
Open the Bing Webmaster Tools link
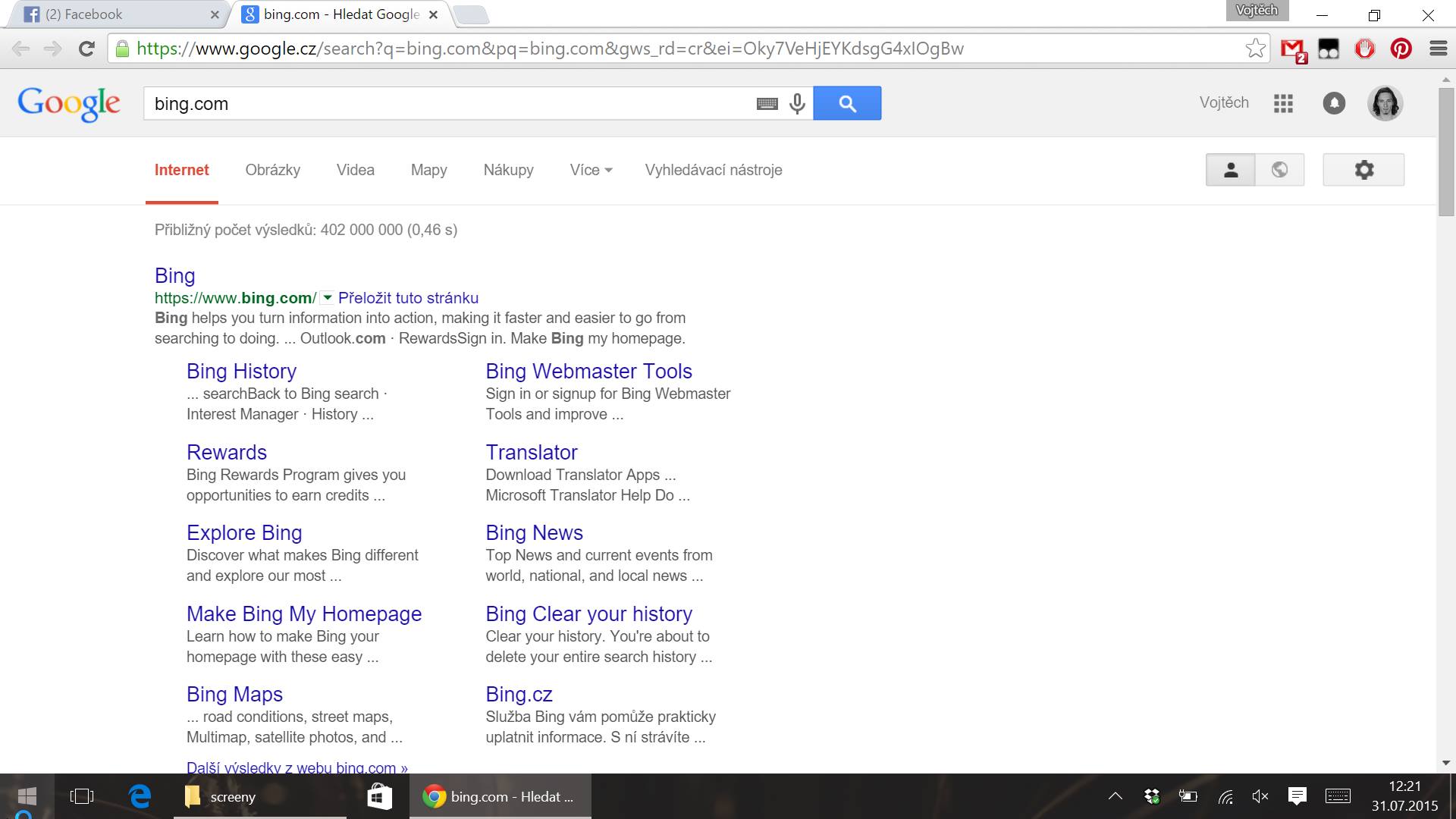(588, 371)
